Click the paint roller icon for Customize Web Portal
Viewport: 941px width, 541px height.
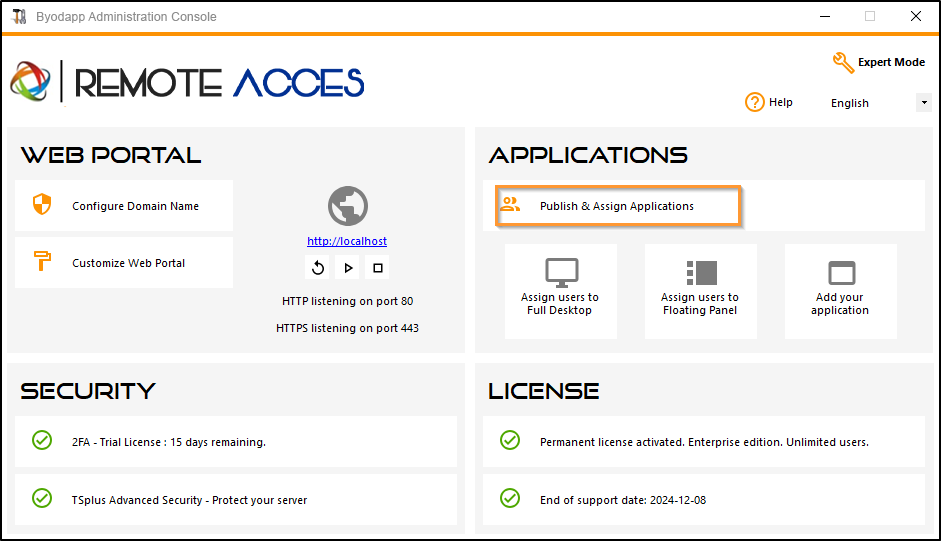[42, 261]
